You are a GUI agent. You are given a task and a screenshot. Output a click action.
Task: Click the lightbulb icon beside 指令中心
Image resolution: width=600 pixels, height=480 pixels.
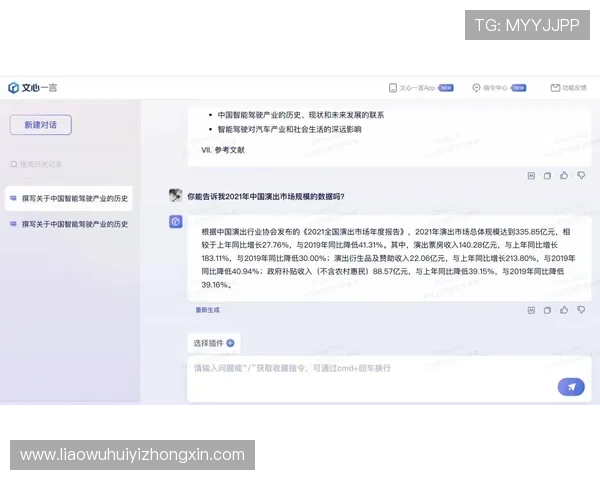(x=476, y=88)
